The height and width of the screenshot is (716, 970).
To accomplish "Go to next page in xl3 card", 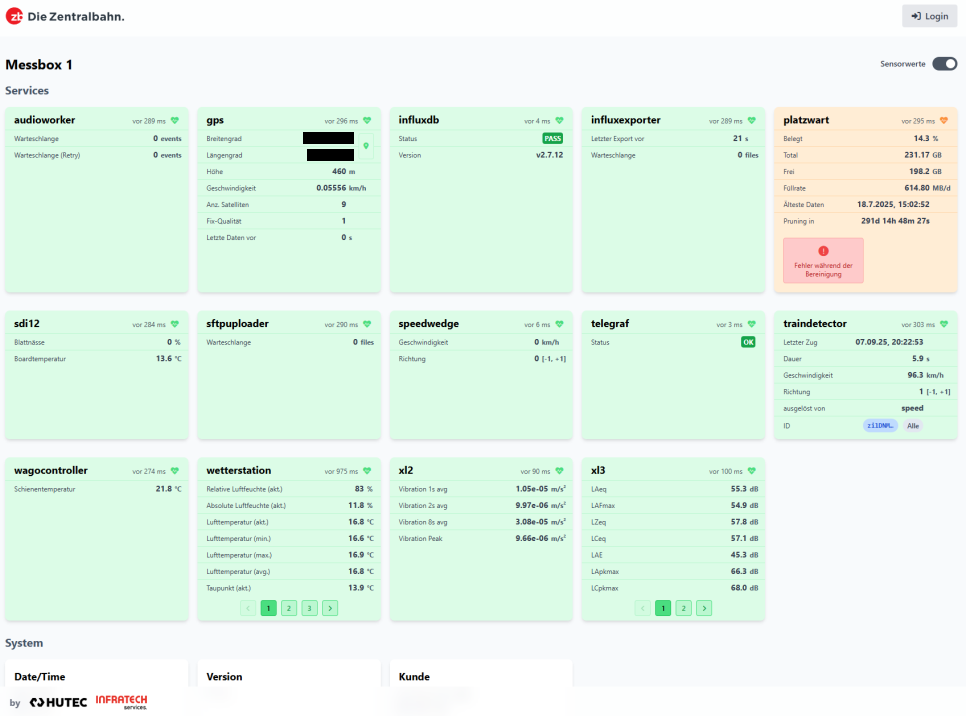I will point(704,608).
